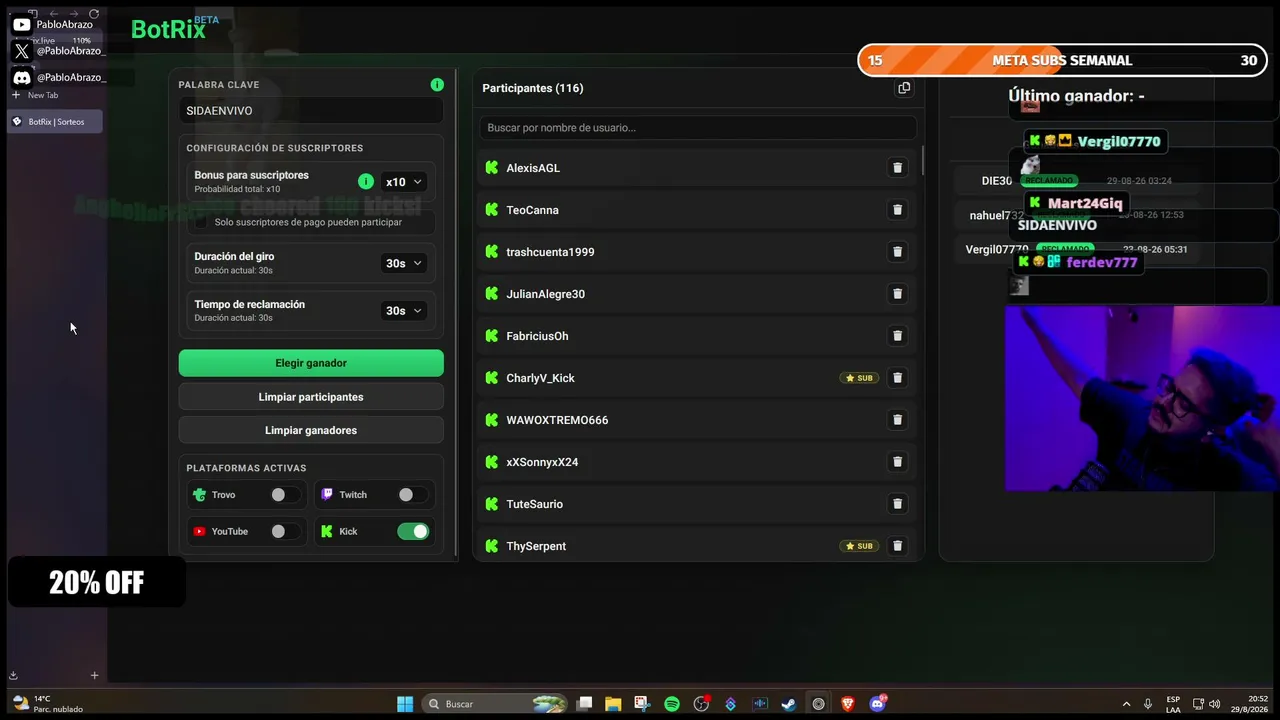The width and height of the screenshot is (1280, 720).
Task: Delete participant AlexisAGL with trash icon
Action: (897, 168)
